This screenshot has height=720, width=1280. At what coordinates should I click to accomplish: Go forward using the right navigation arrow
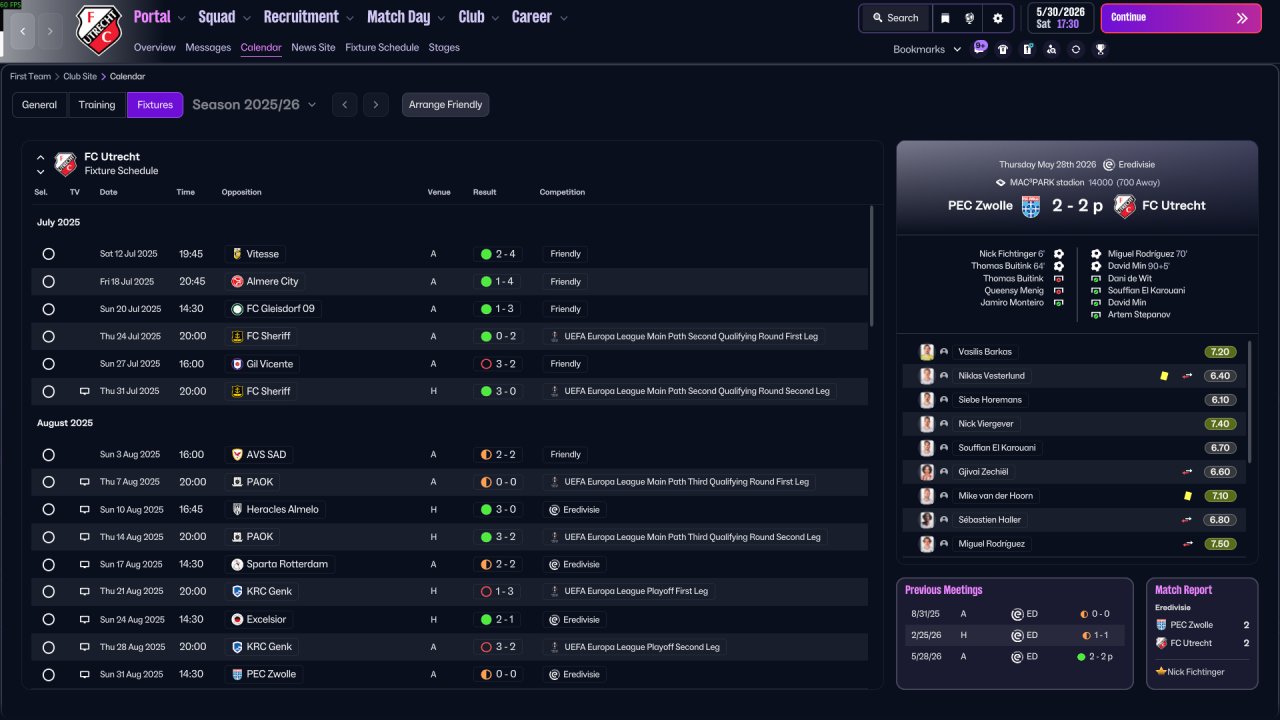[51, 31]
